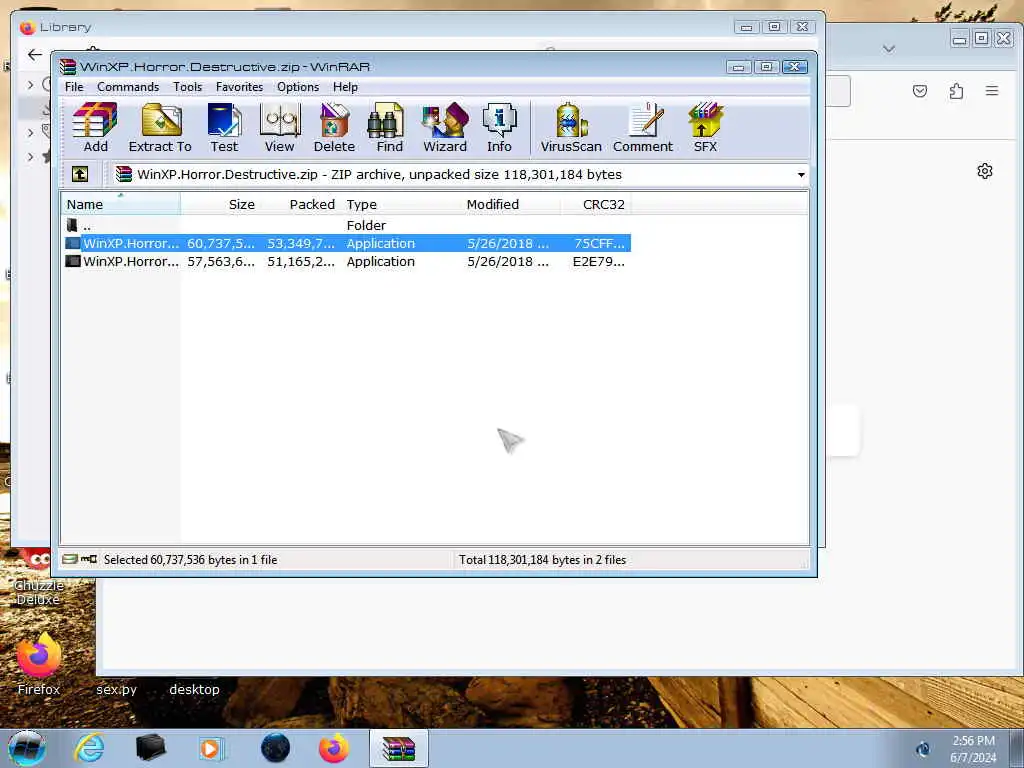Click WinRAR taskbar button
This screenshot has width=1024, height=768.
tap(399, 748)
